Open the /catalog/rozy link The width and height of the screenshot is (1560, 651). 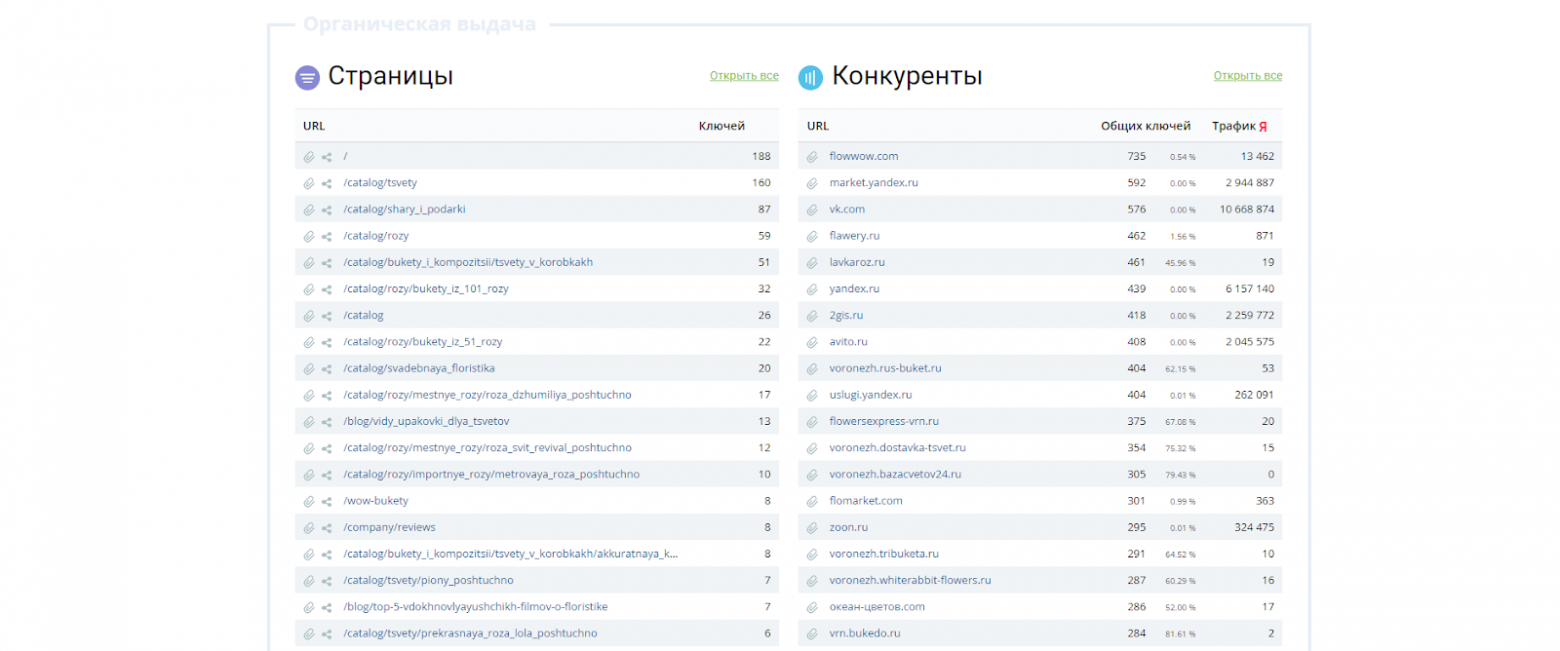pyautogui.click(x=376, y=236)
